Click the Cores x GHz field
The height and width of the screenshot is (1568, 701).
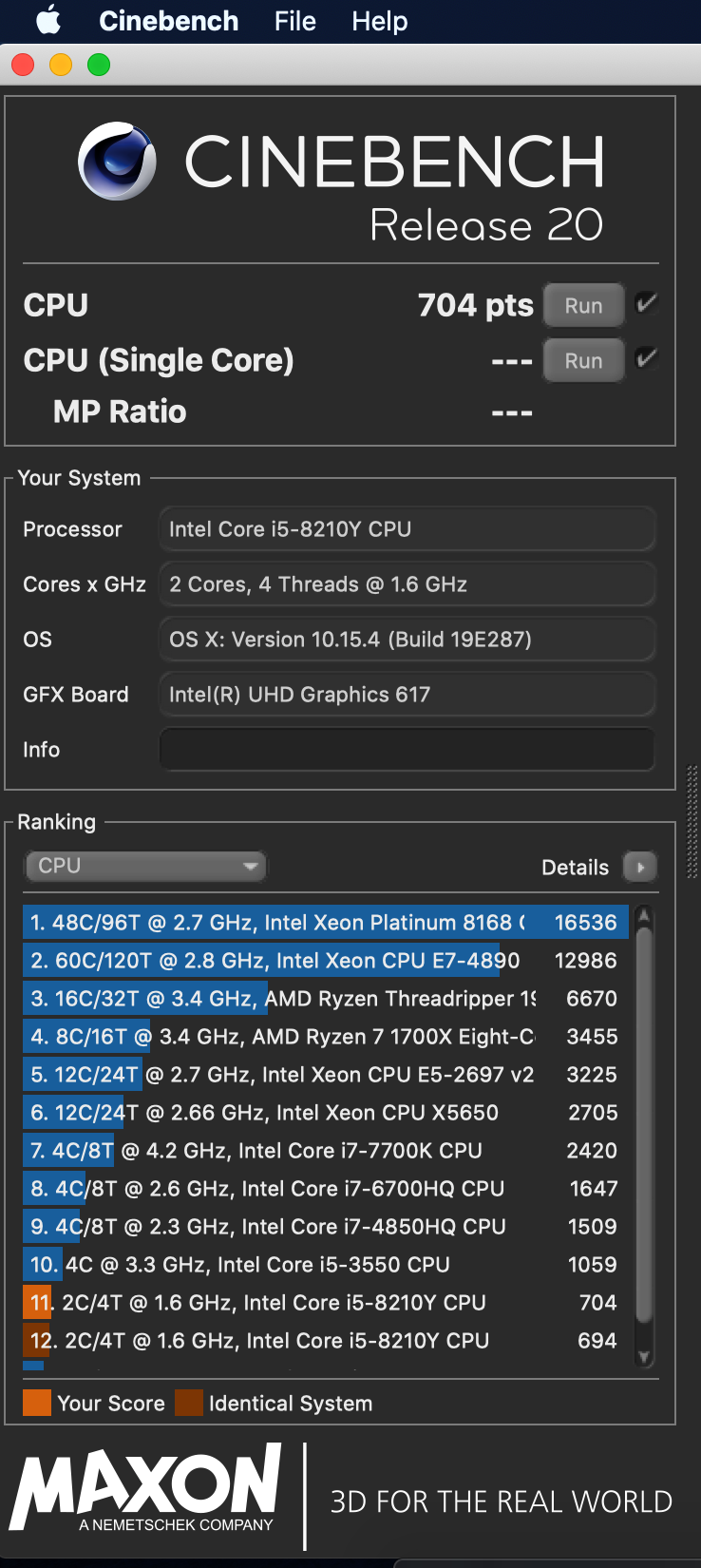pyautogui.click(x=407, y=584)
